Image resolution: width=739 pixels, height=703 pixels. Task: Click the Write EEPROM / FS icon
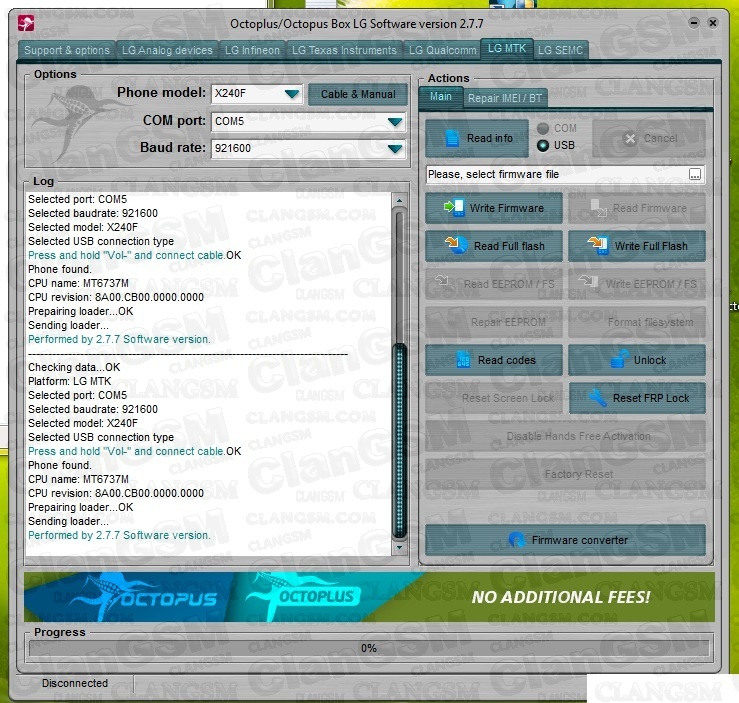click(x=588, y=281)
